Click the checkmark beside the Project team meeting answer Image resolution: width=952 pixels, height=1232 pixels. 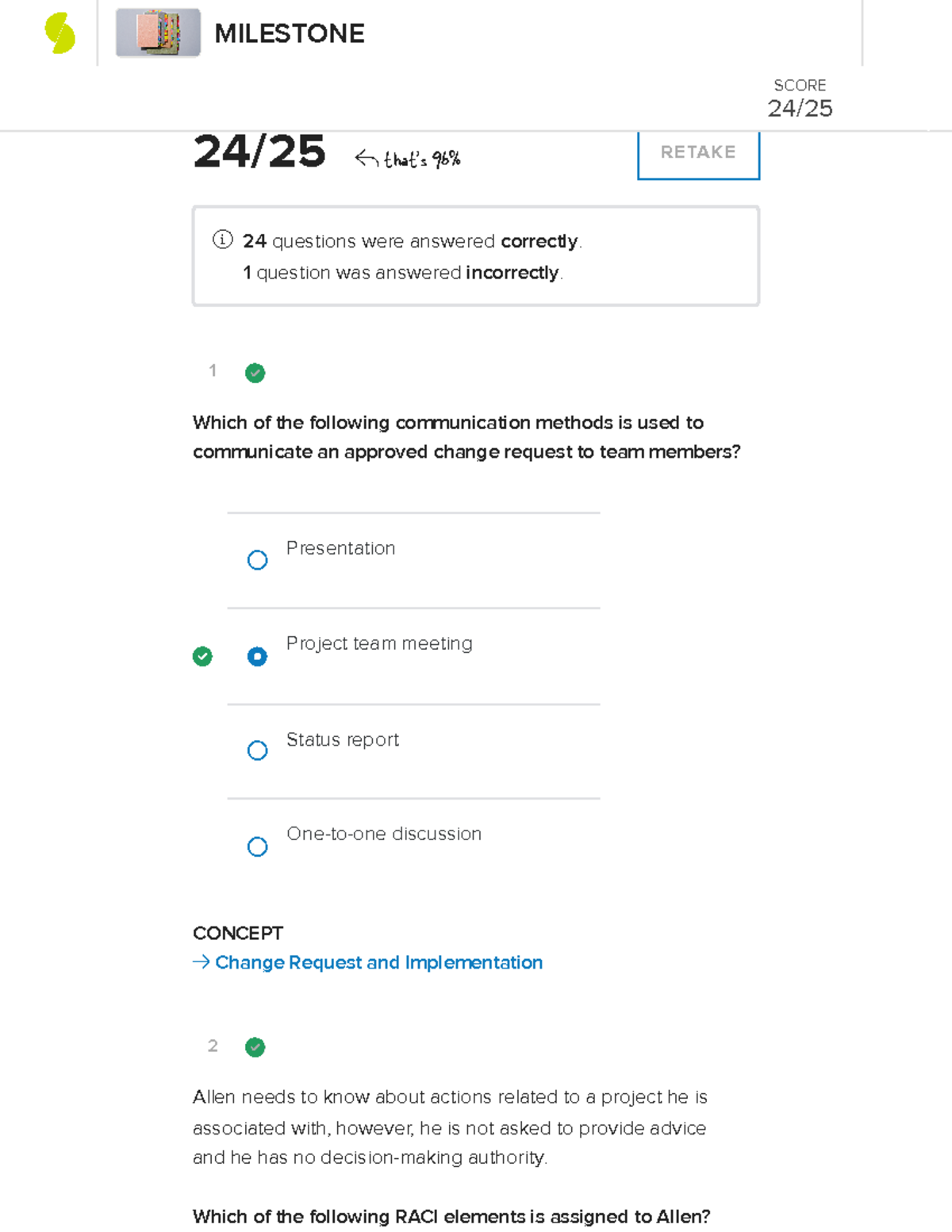[202, 656]
